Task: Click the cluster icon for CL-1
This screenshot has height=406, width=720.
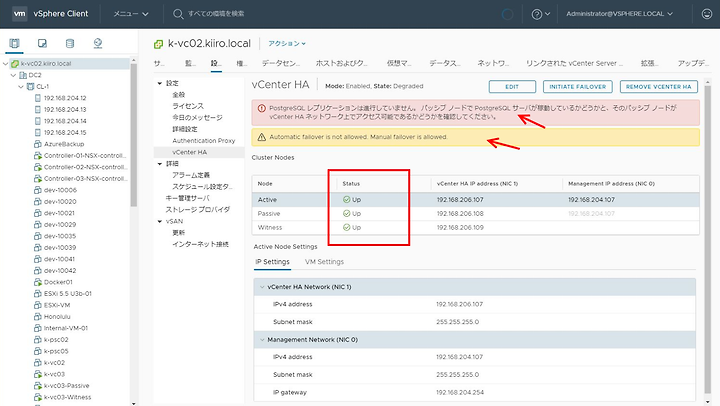Action: click(x=30, y=86)
